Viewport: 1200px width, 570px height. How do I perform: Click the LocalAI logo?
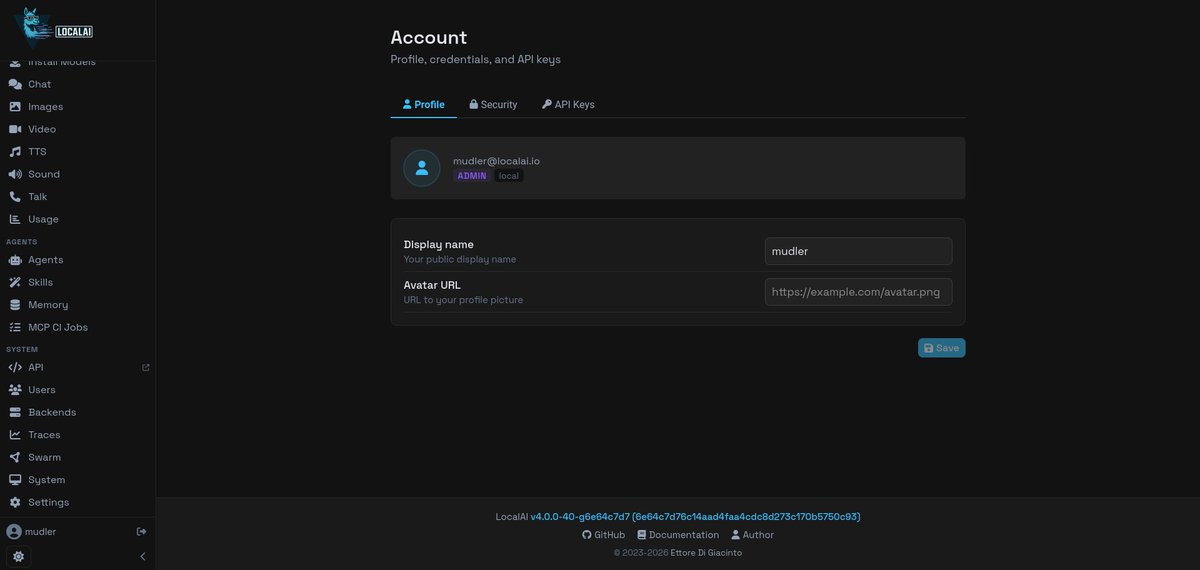tap(53, 28)
